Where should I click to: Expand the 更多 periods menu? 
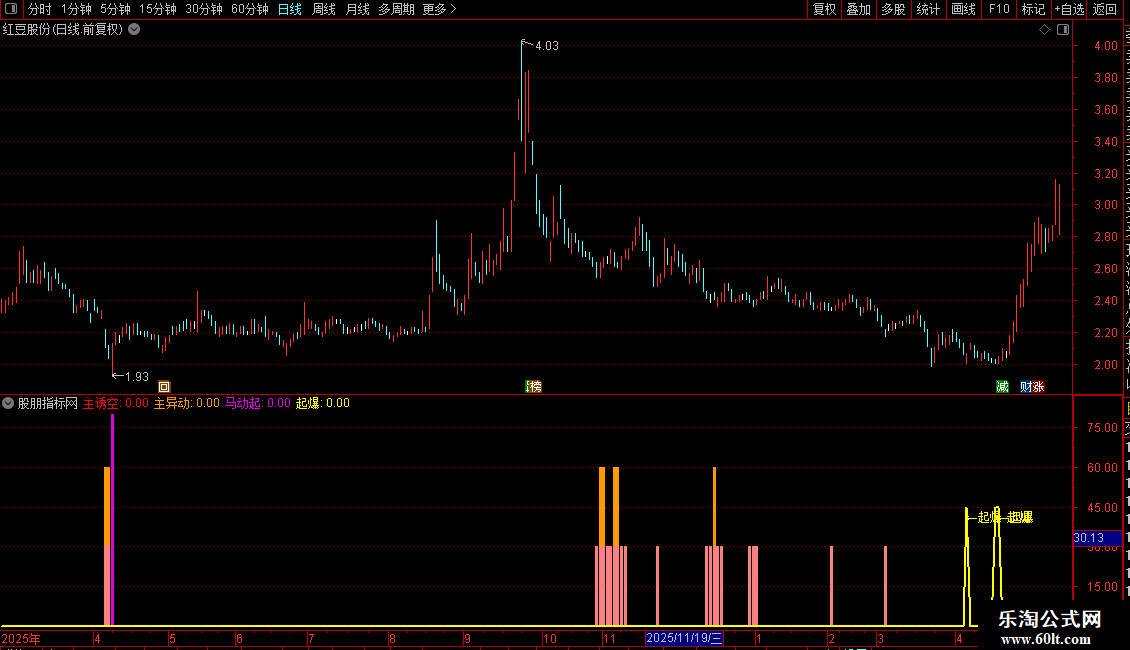[x=439, y=9]
